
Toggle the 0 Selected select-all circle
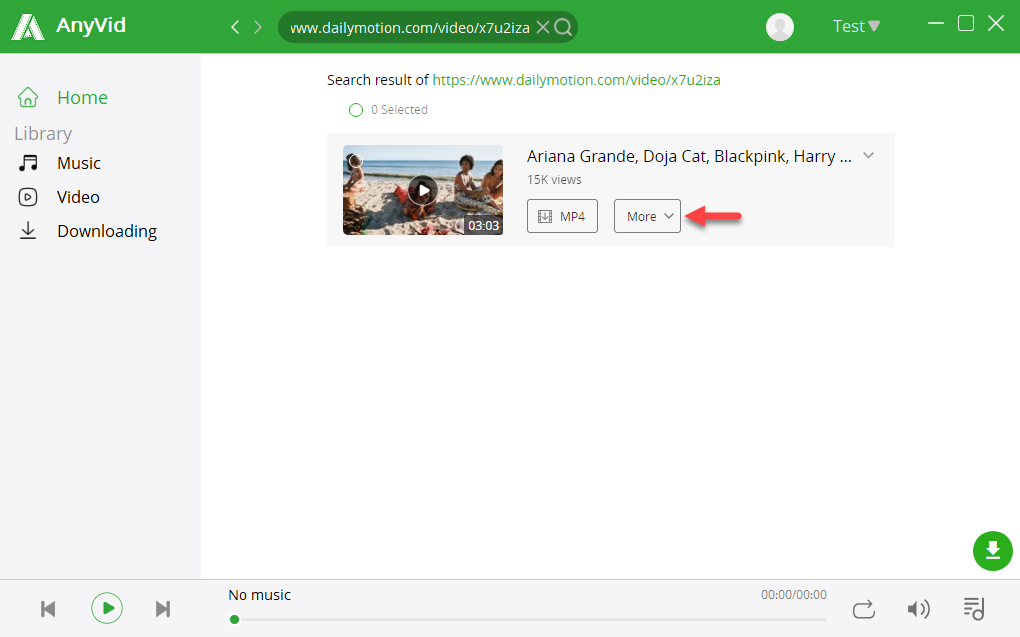pyautogui.click(x=356, y=110)
